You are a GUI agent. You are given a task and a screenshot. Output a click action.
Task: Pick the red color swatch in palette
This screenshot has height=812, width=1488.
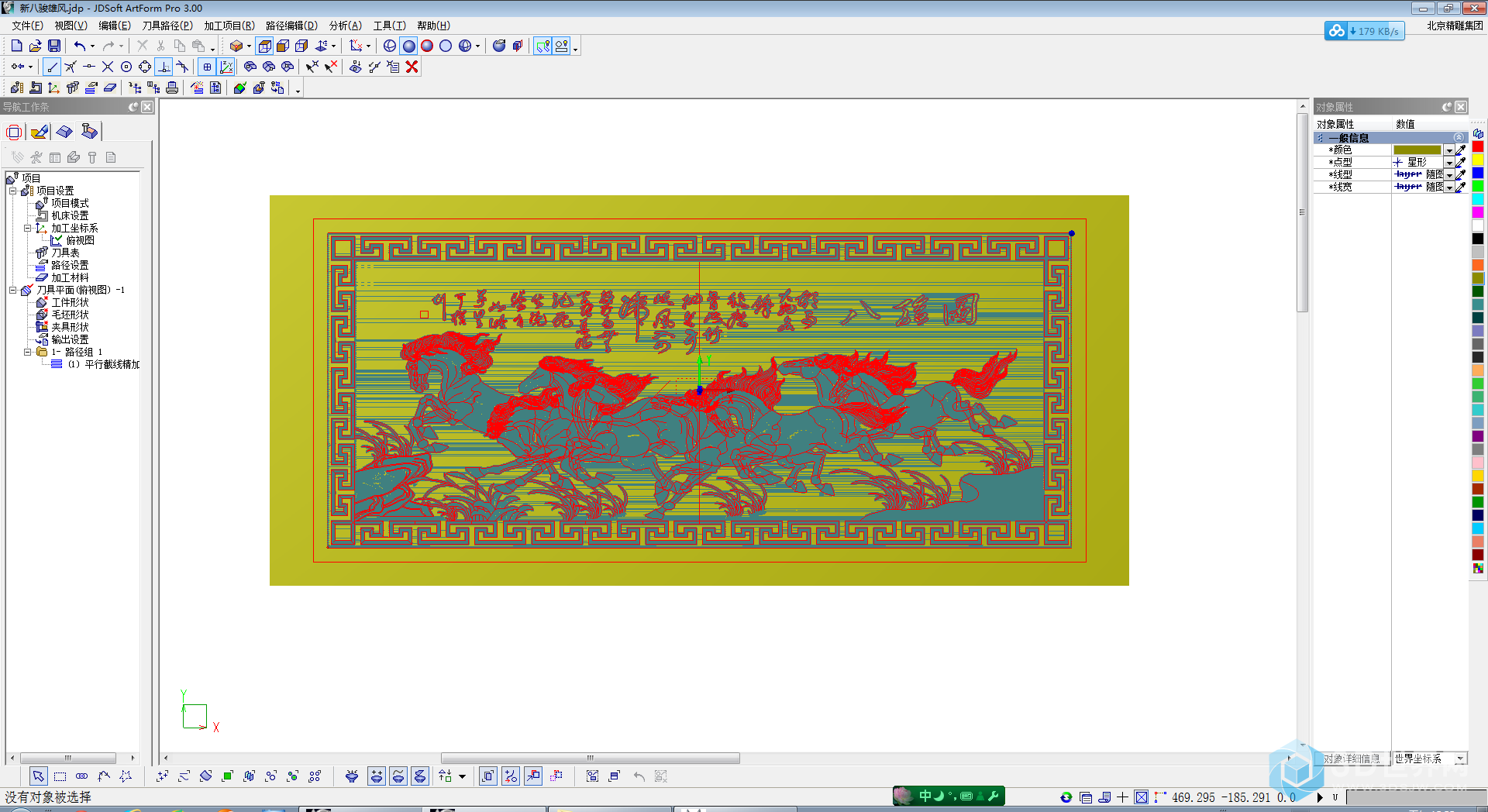click(1478, 146)
